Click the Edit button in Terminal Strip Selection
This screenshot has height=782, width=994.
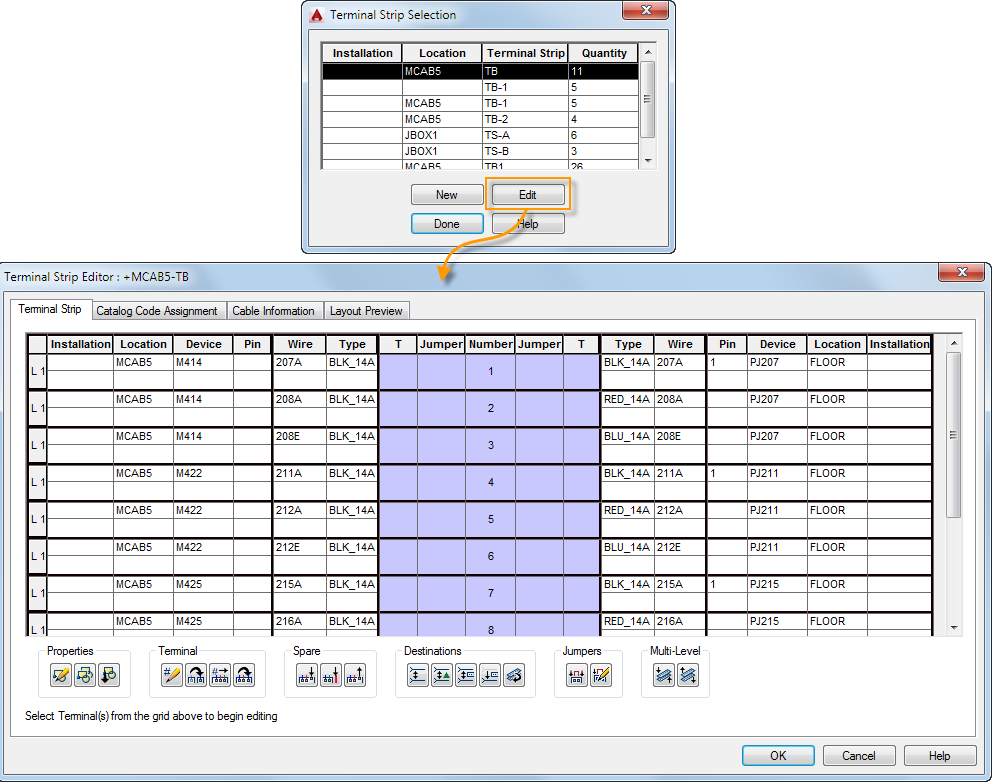tap(528, 195)
